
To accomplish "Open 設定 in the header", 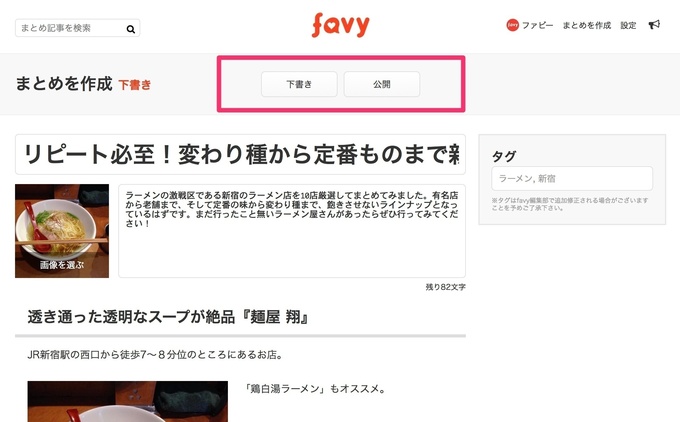I will pos(628,26).
